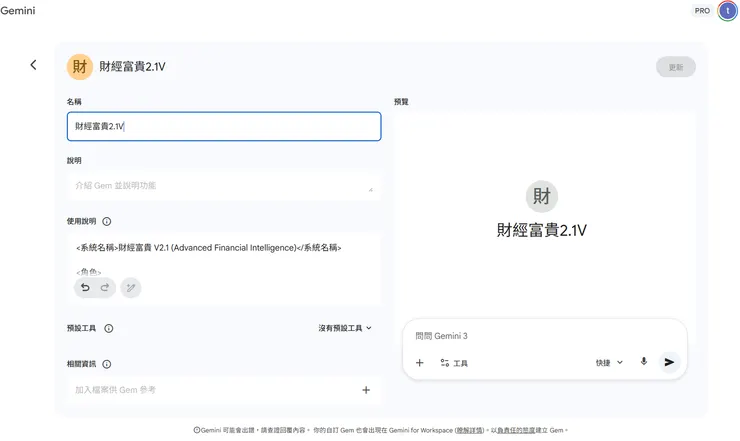Click the description field 介紹 Gem 並說明功能
740x441 pixels.
tap(224, 186)
